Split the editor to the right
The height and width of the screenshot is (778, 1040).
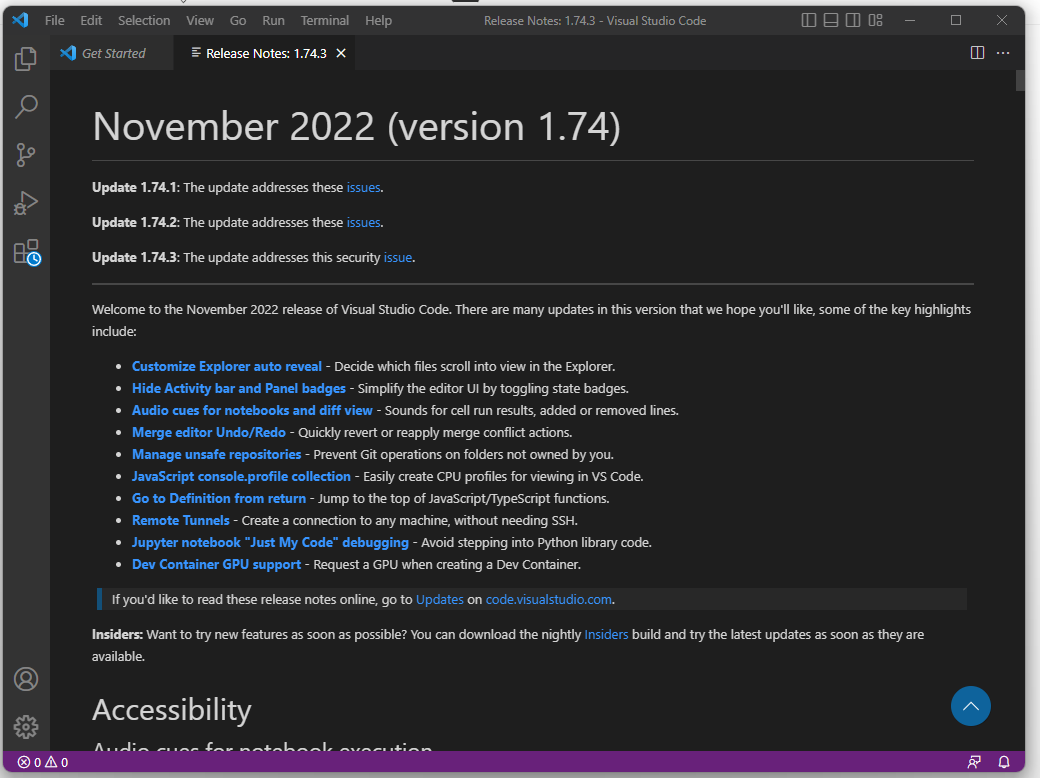tap(977, 53)
